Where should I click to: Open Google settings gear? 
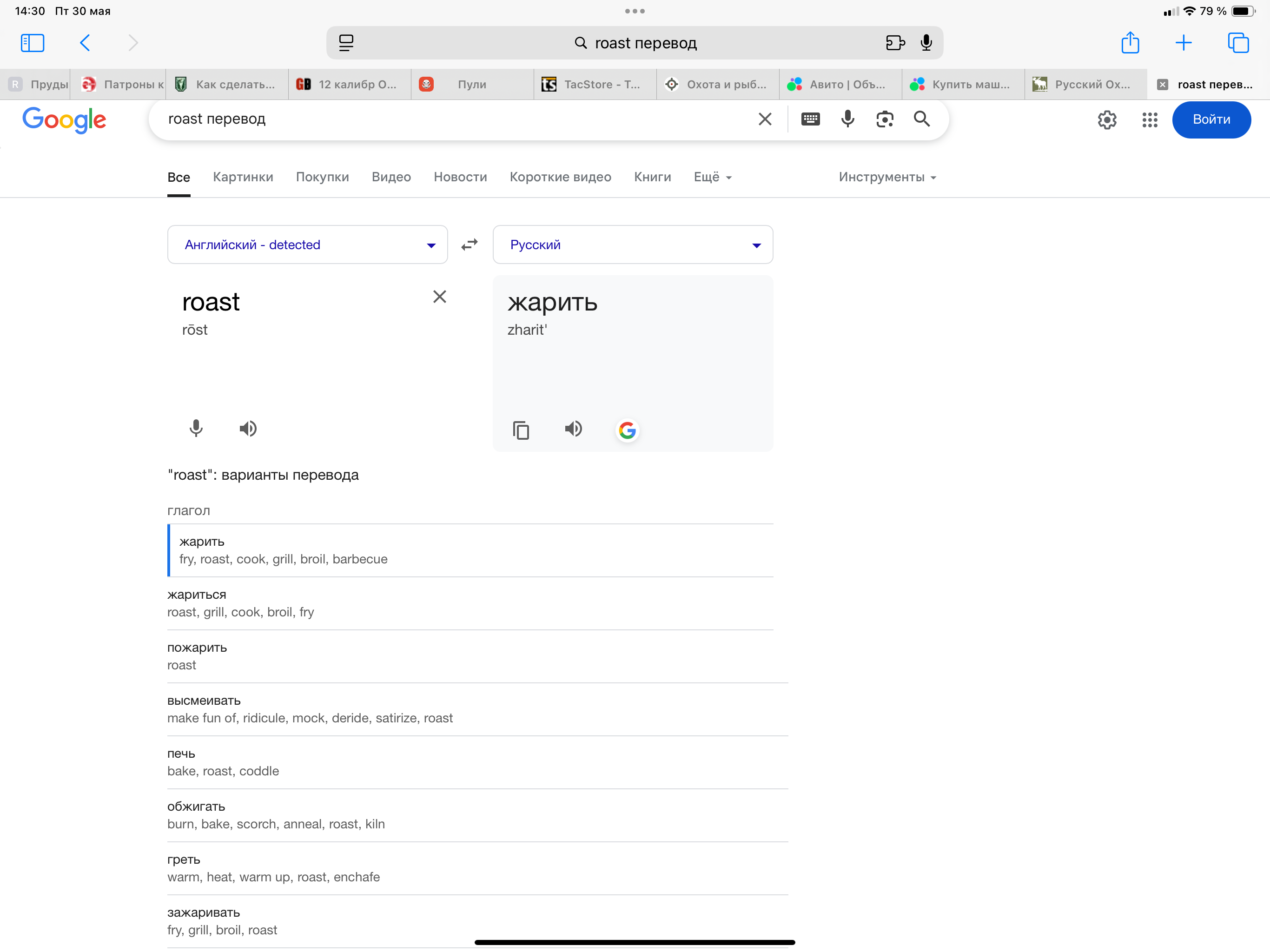(1106, 119)
